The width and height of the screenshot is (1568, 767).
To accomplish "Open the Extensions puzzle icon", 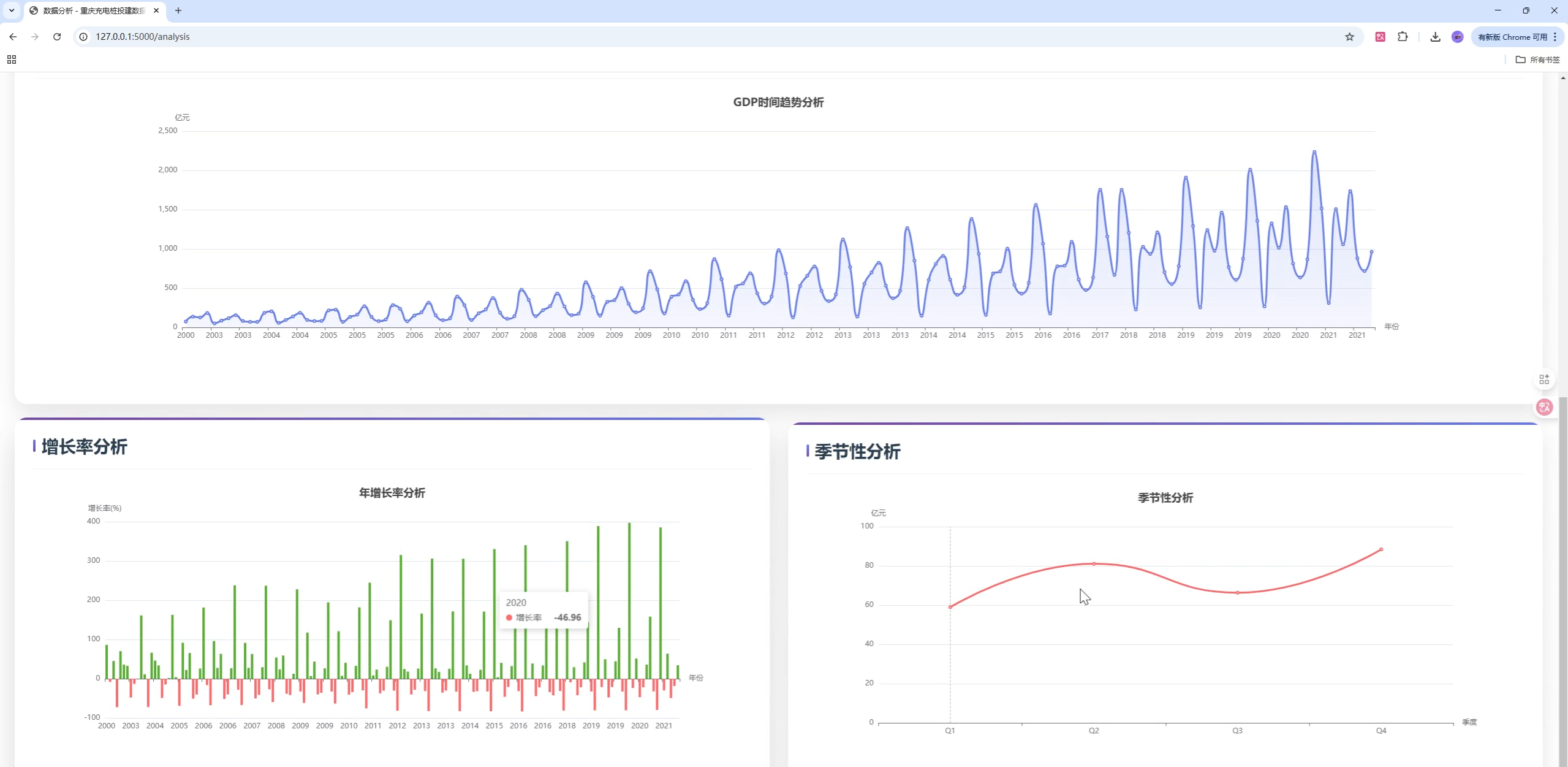I will pyautogui.click(x=1403, y=37).
